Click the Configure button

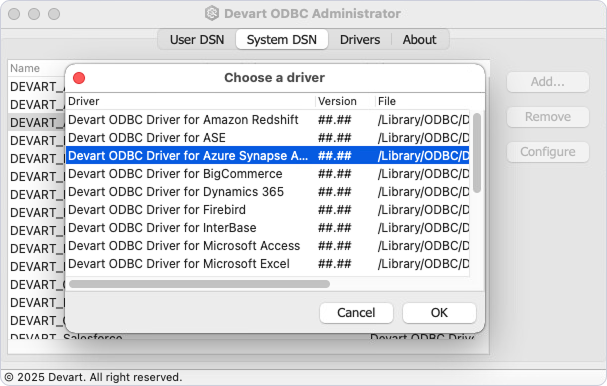pos(547,152)
